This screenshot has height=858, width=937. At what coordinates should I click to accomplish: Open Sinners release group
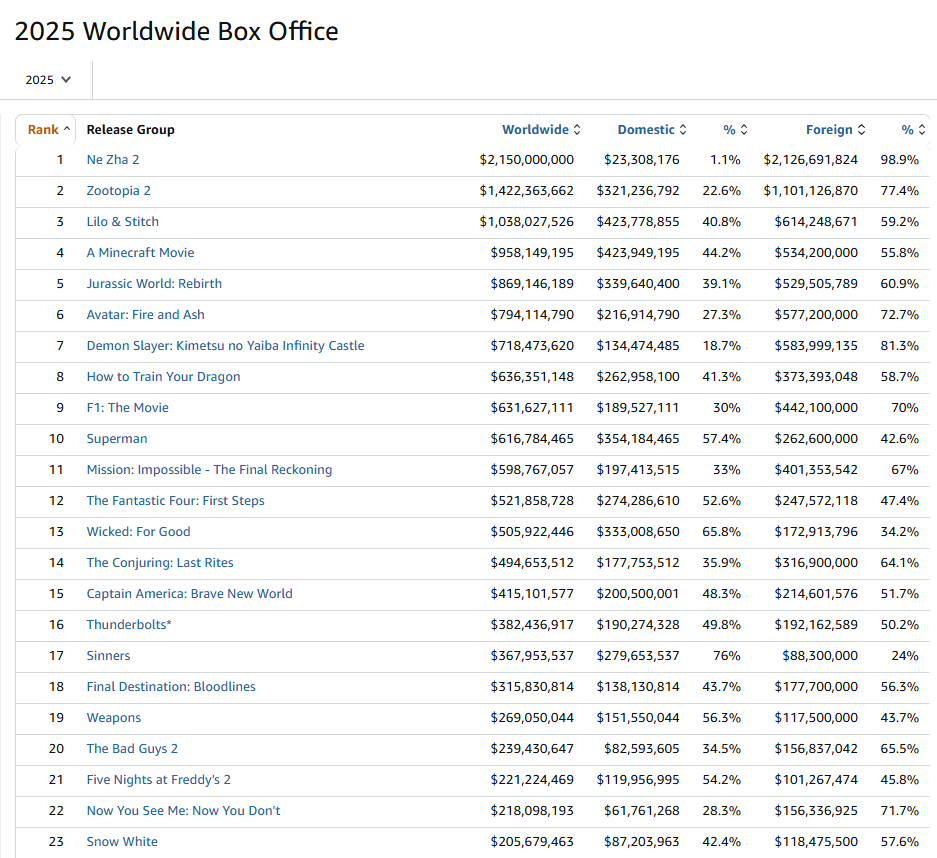(x=108, y=657)
